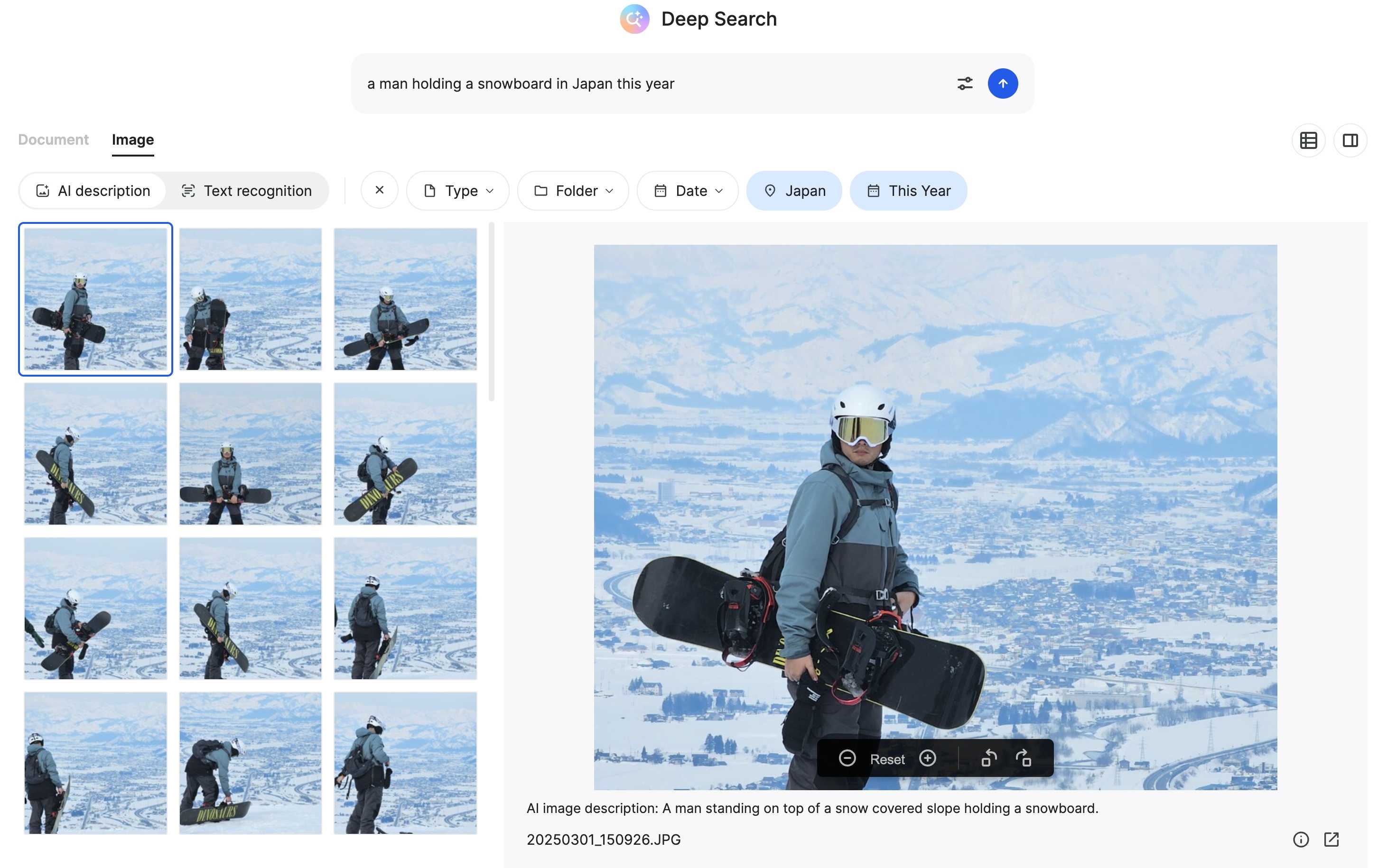Rotate the preview image clockwise
This screenshot has height=868, width=1378.
[x=1024, y=757]
